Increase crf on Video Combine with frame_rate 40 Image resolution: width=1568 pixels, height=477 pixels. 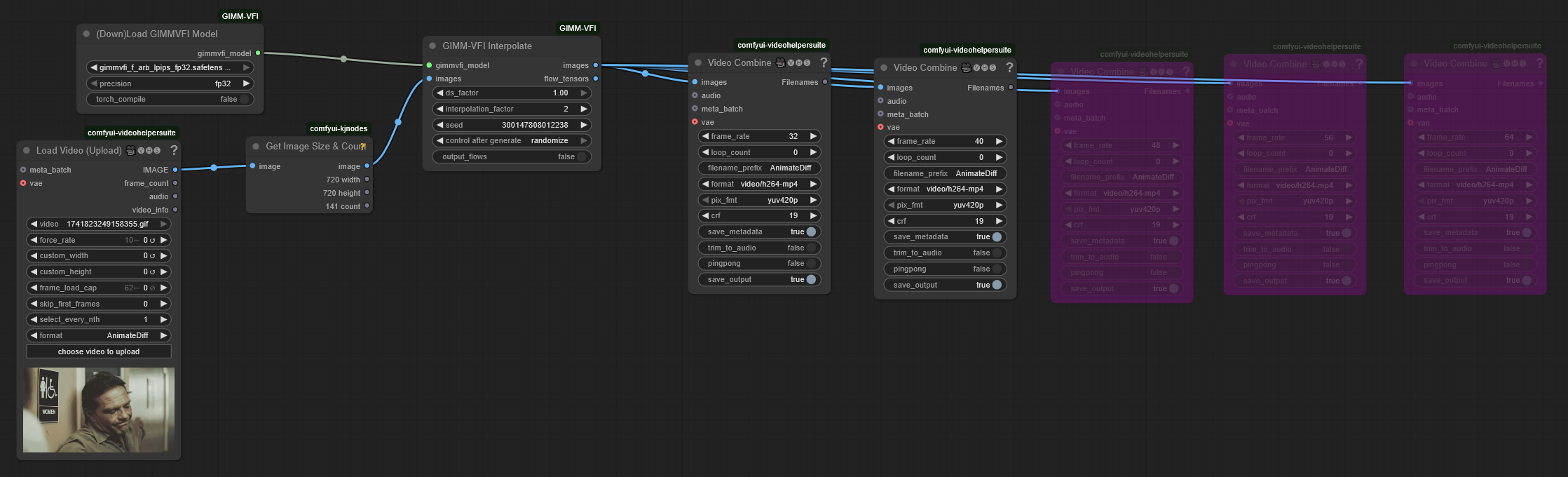click(x=999, y=221)
